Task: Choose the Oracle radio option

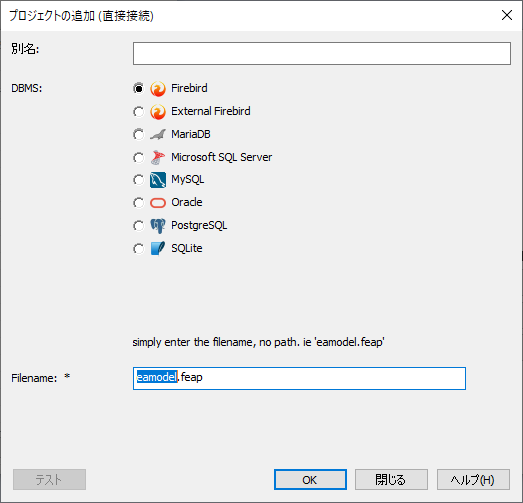Action: pyautogui.click(x=139, y=202)
